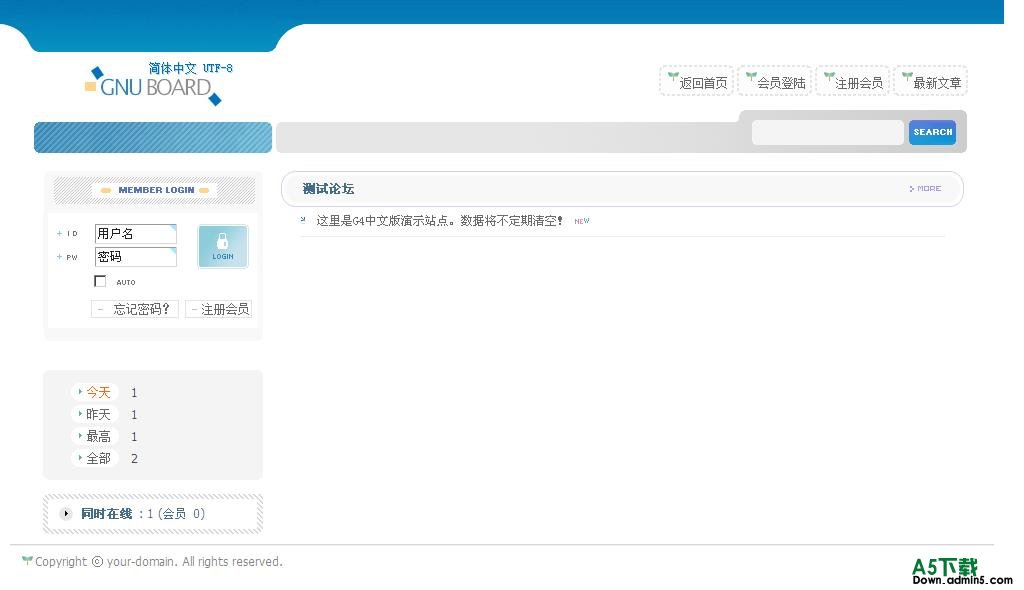Click the arrow icon beside 同时在线

tap(66, 514)
